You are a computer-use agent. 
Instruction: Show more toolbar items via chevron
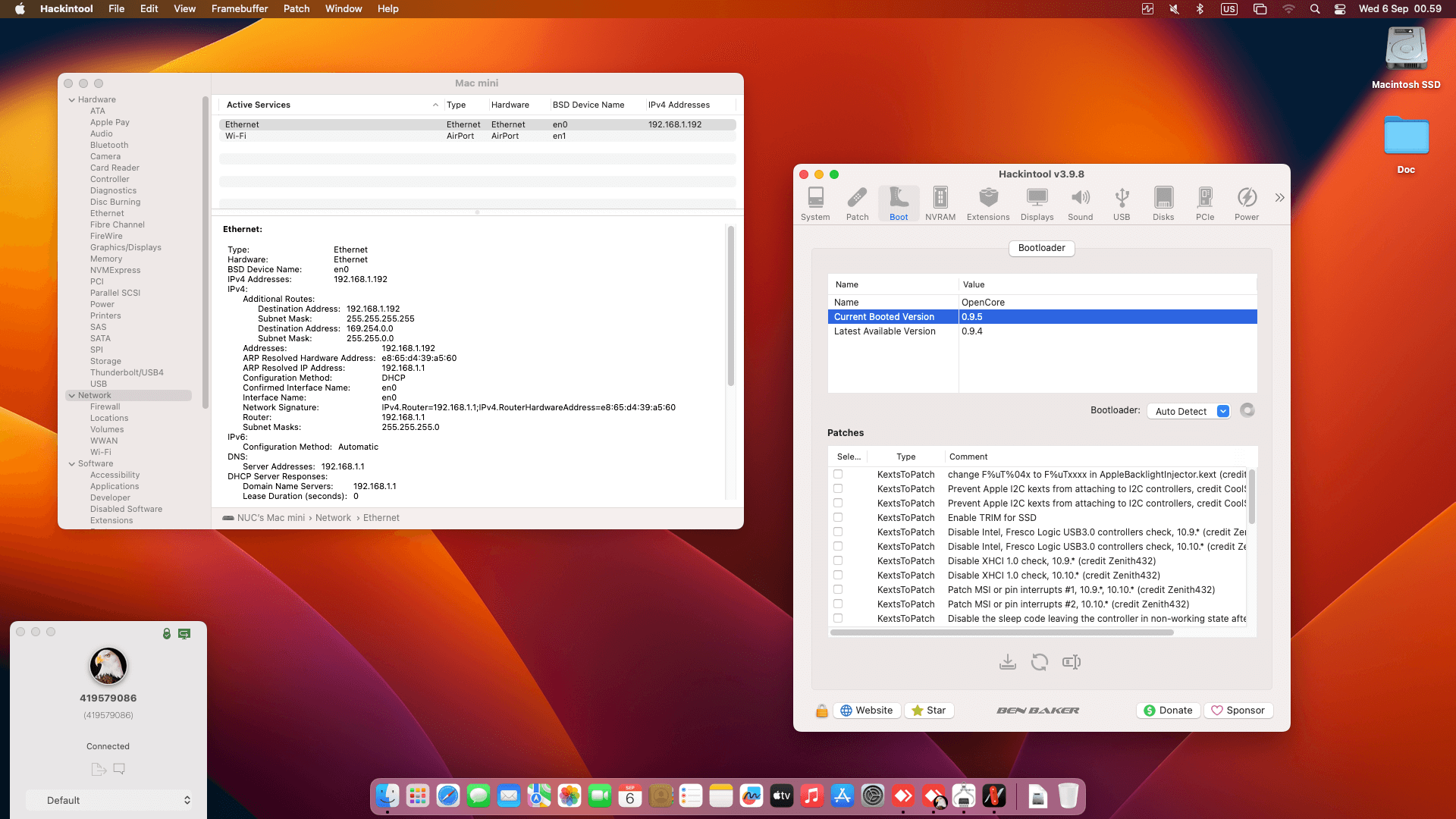point(1279,197)
